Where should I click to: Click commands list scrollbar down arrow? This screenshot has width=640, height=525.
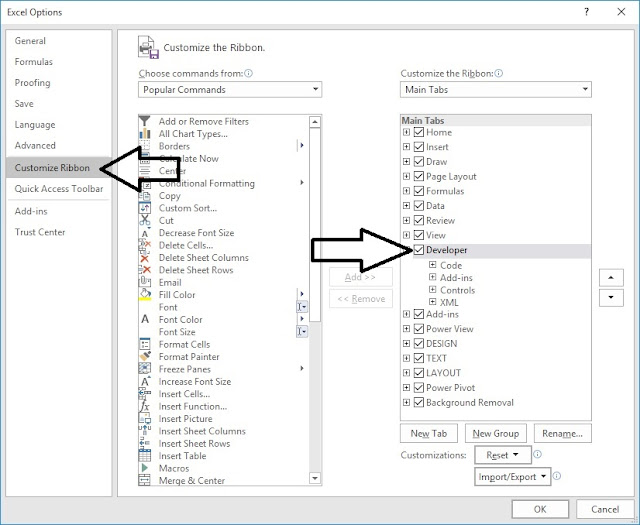click(315, 478)
